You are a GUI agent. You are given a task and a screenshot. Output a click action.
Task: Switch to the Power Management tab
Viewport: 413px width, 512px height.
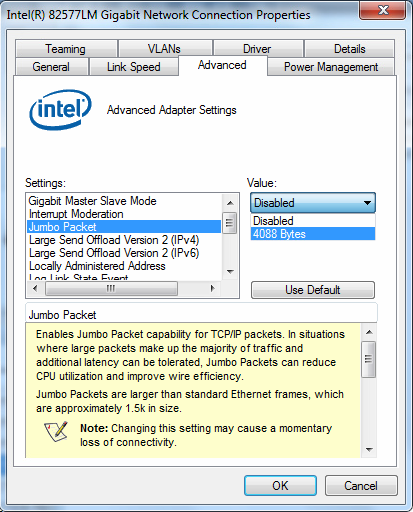(331, 67)
